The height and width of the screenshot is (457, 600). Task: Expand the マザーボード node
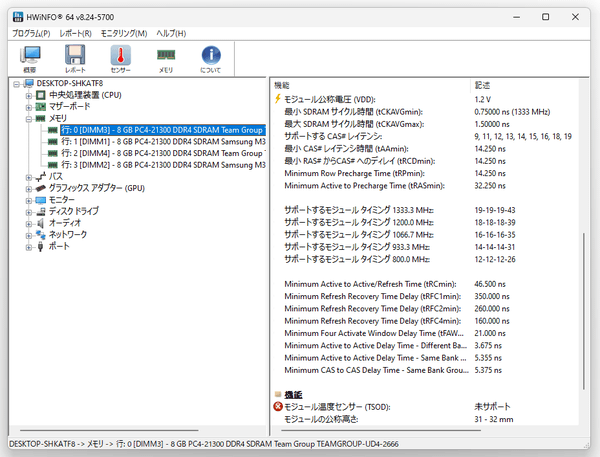[29, 107]
